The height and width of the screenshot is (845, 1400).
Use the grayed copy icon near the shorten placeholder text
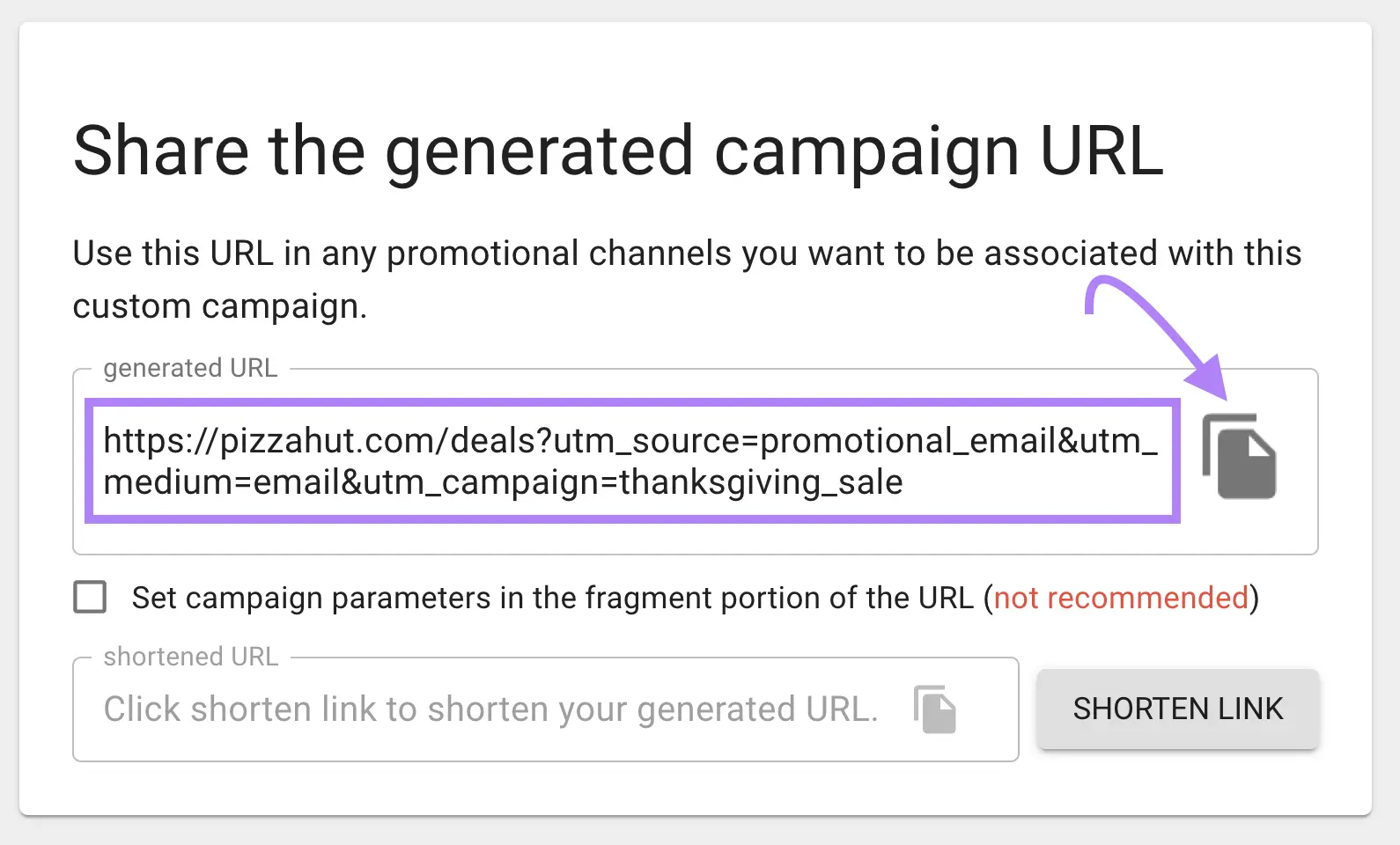[935, 709]
